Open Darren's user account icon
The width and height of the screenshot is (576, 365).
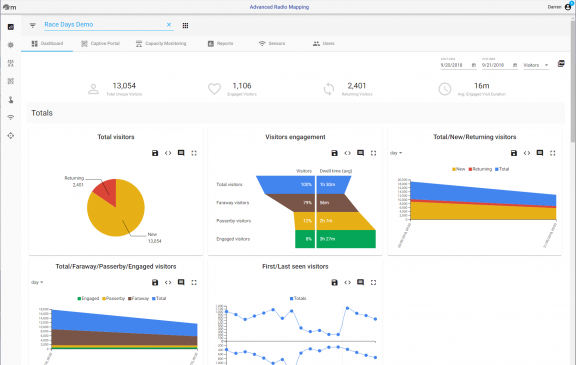point(568,7)
